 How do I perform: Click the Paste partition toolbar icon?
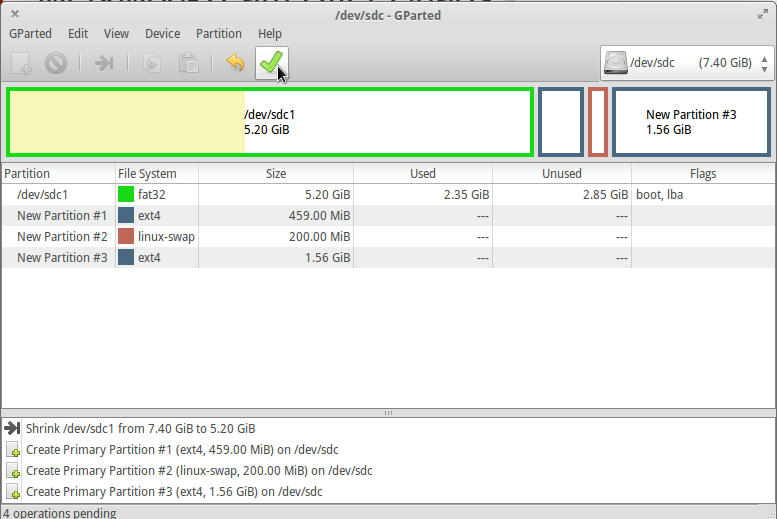point(187,63)
